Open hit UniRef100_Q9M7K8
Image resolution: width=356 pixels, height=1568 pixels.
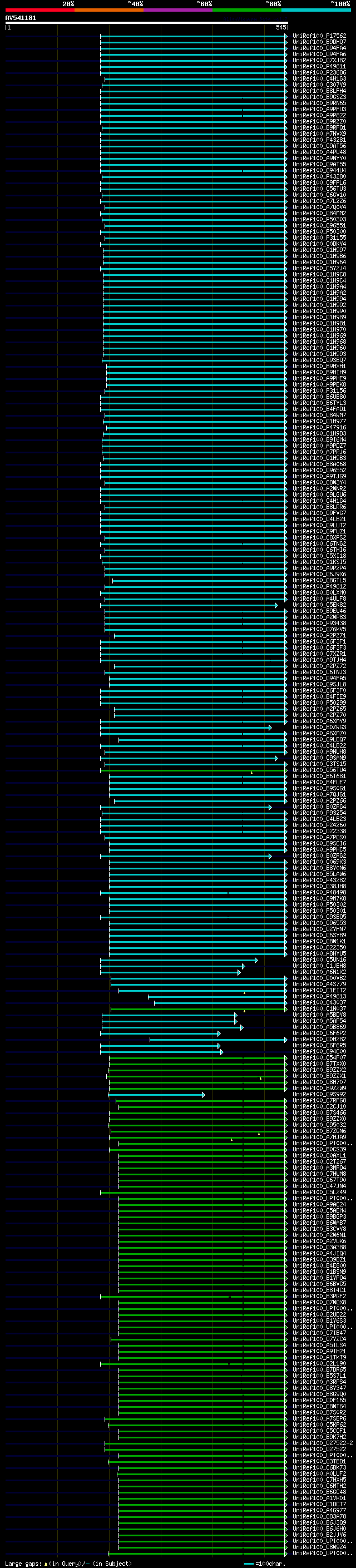319,898
